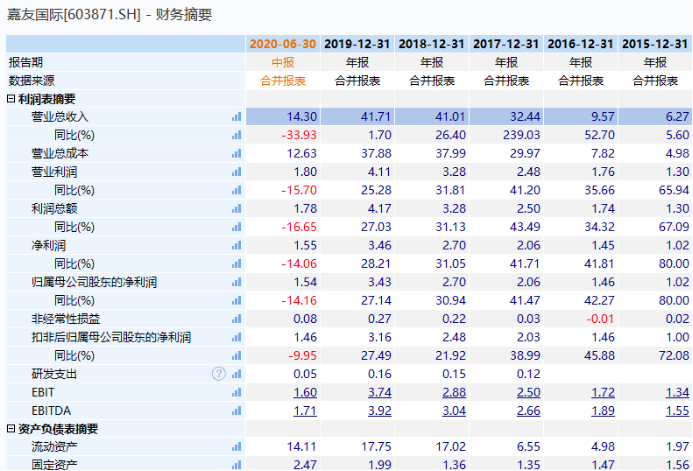Click the 2015-12-31 column header

coord(655,44)
